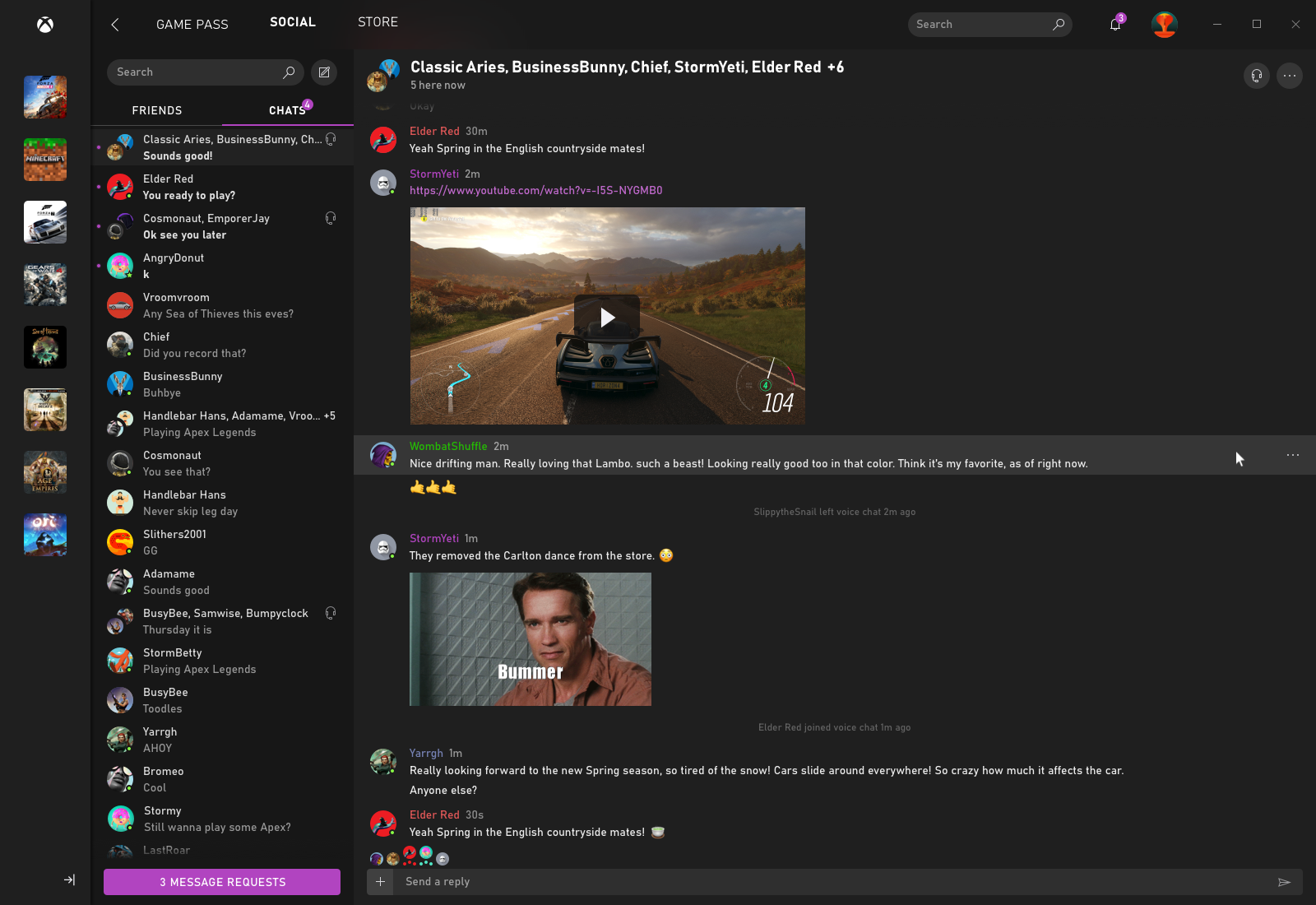The width and height of the screenshot is (1316, 905).
Task: Click the Send a reply field
Action: point(831,882)
